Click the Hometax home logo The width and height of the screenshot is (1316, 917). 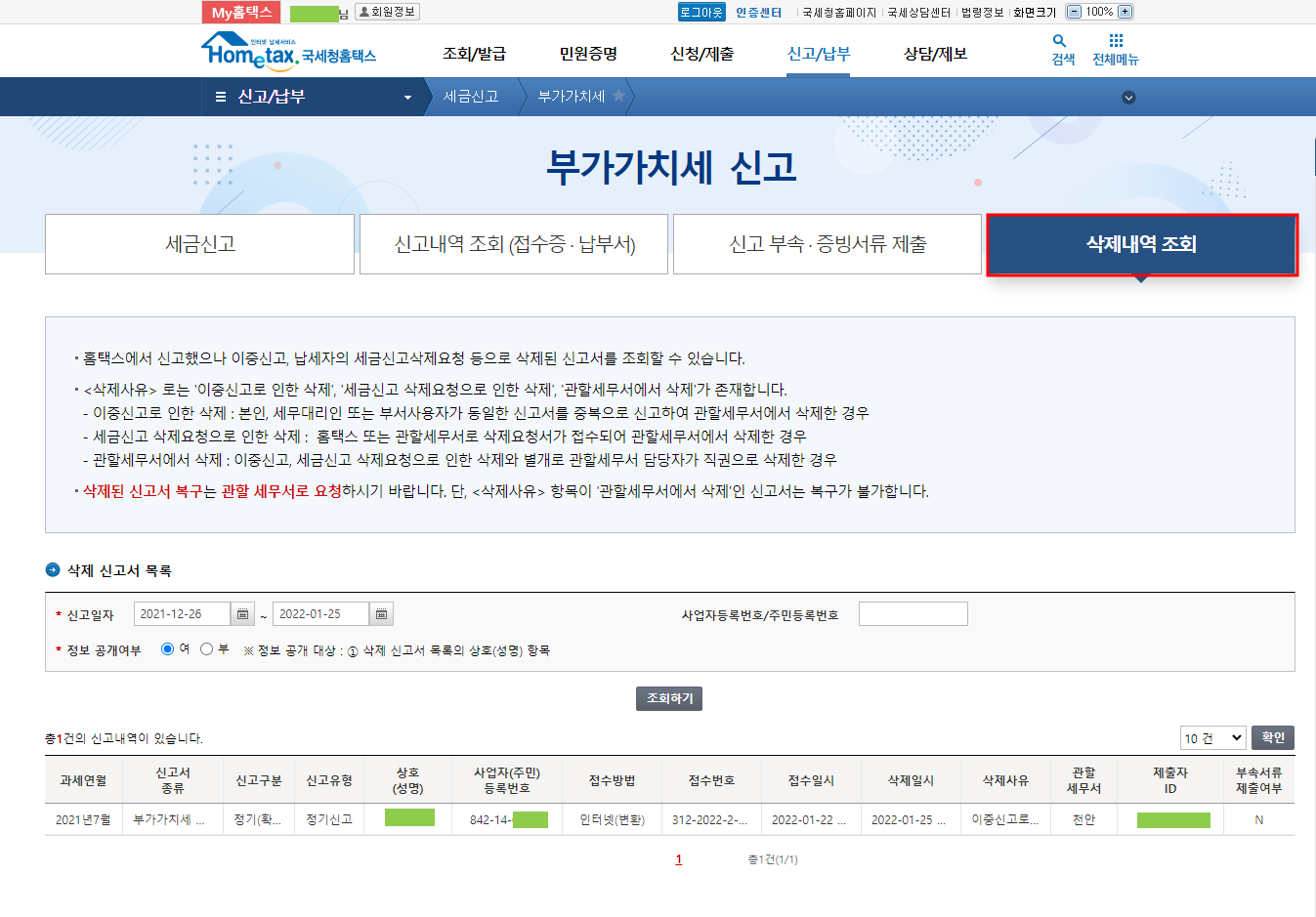coord(288,52)
